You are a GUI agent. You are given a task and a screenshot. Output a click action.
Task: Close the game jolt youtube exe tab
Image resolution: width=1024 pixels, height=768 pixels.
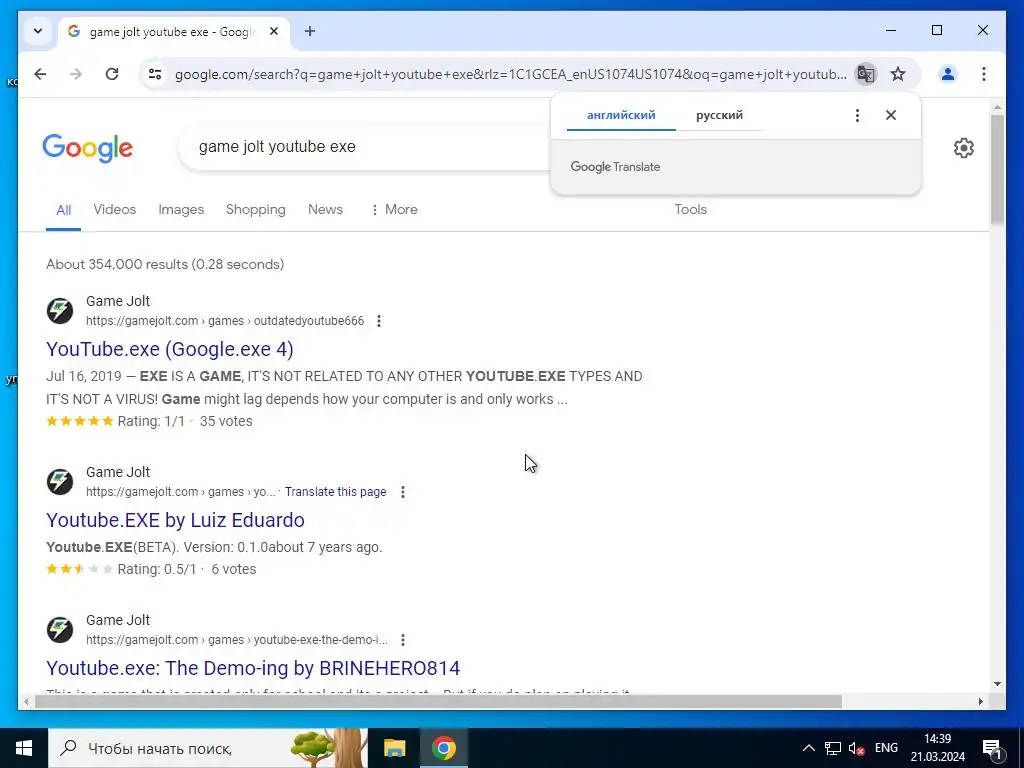pos(274,31)
